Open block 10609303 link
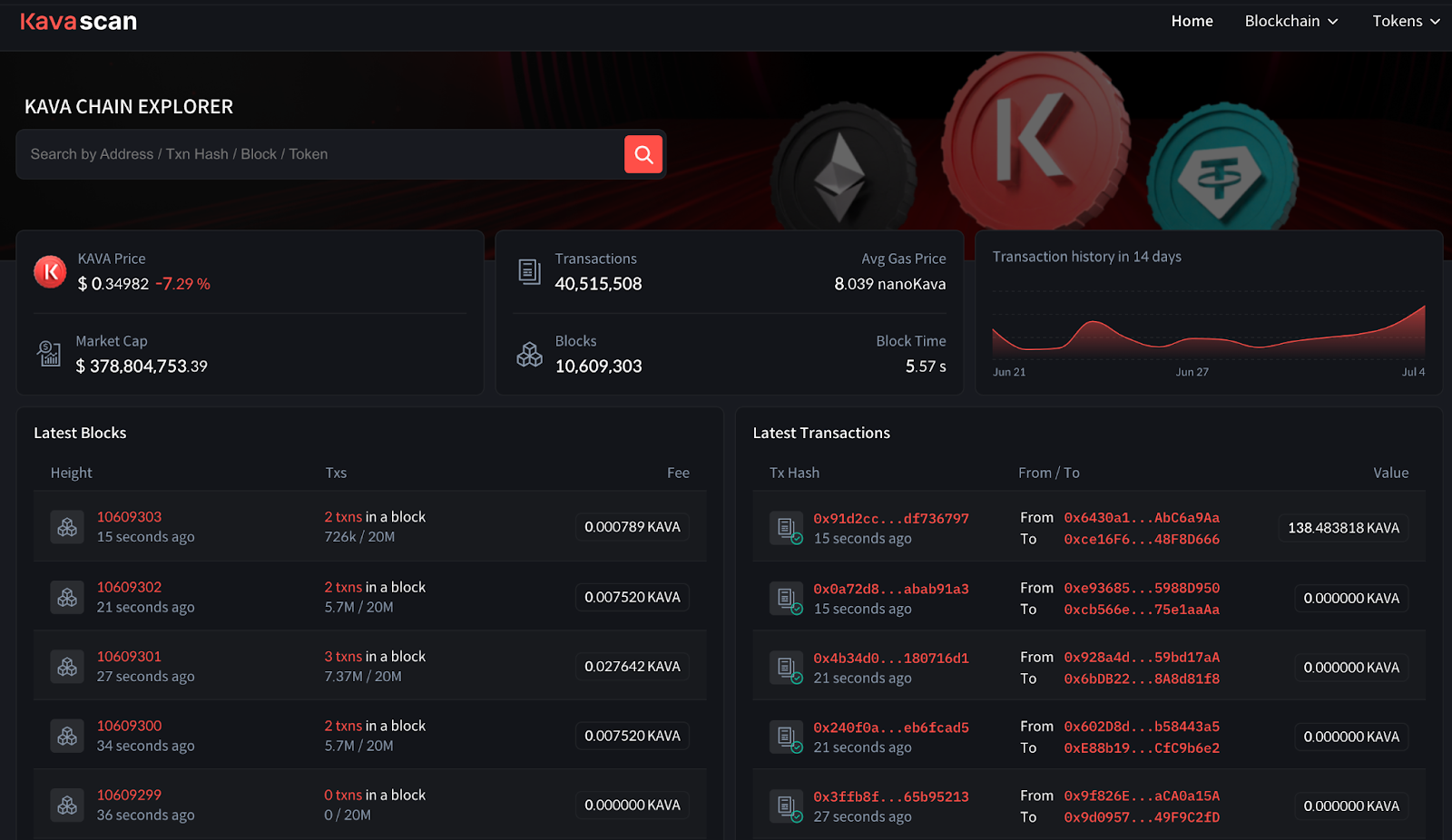 pyautogui.click(x=129, y=517)
